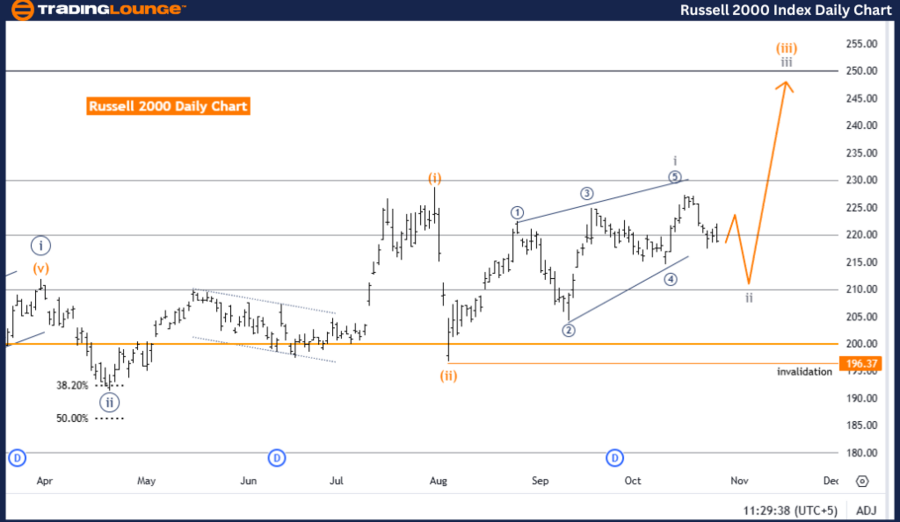Click the dividend marker D near April
Image resolution: width=900 pixels, height=522 pixels.
[x=17, y=458]
